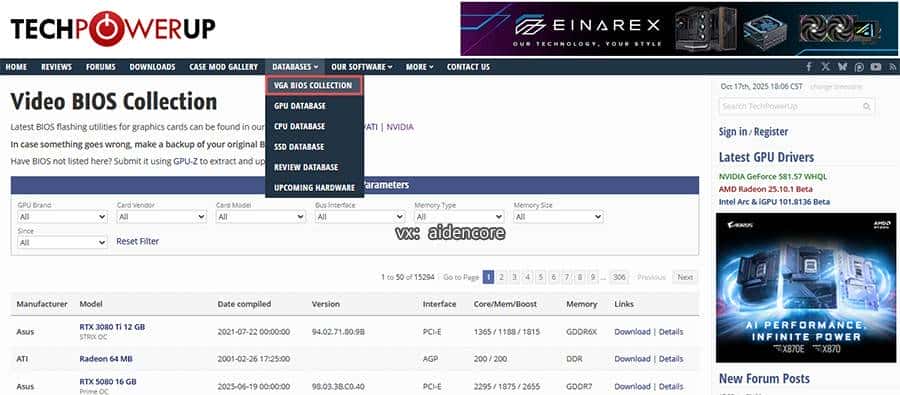Click the change timezone link
Viewport: 900px width, 395px height.
[x=836, y=87]
